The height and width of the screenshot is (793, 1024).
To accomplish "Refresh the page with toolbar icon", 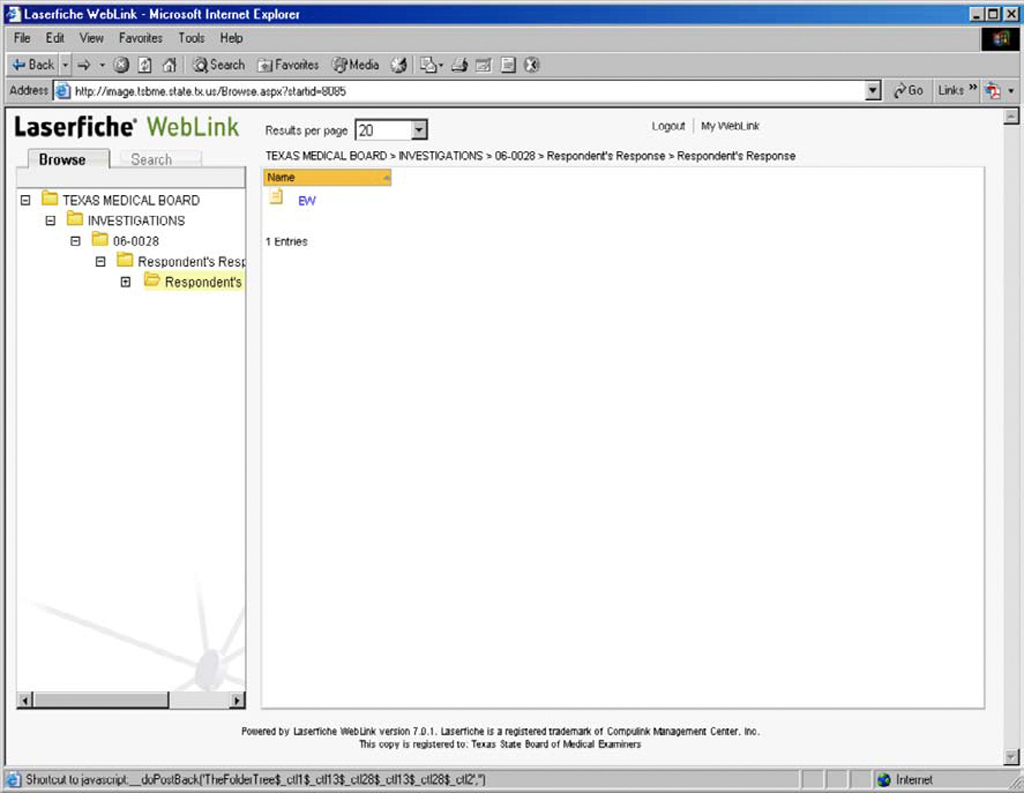I will 144,64.
